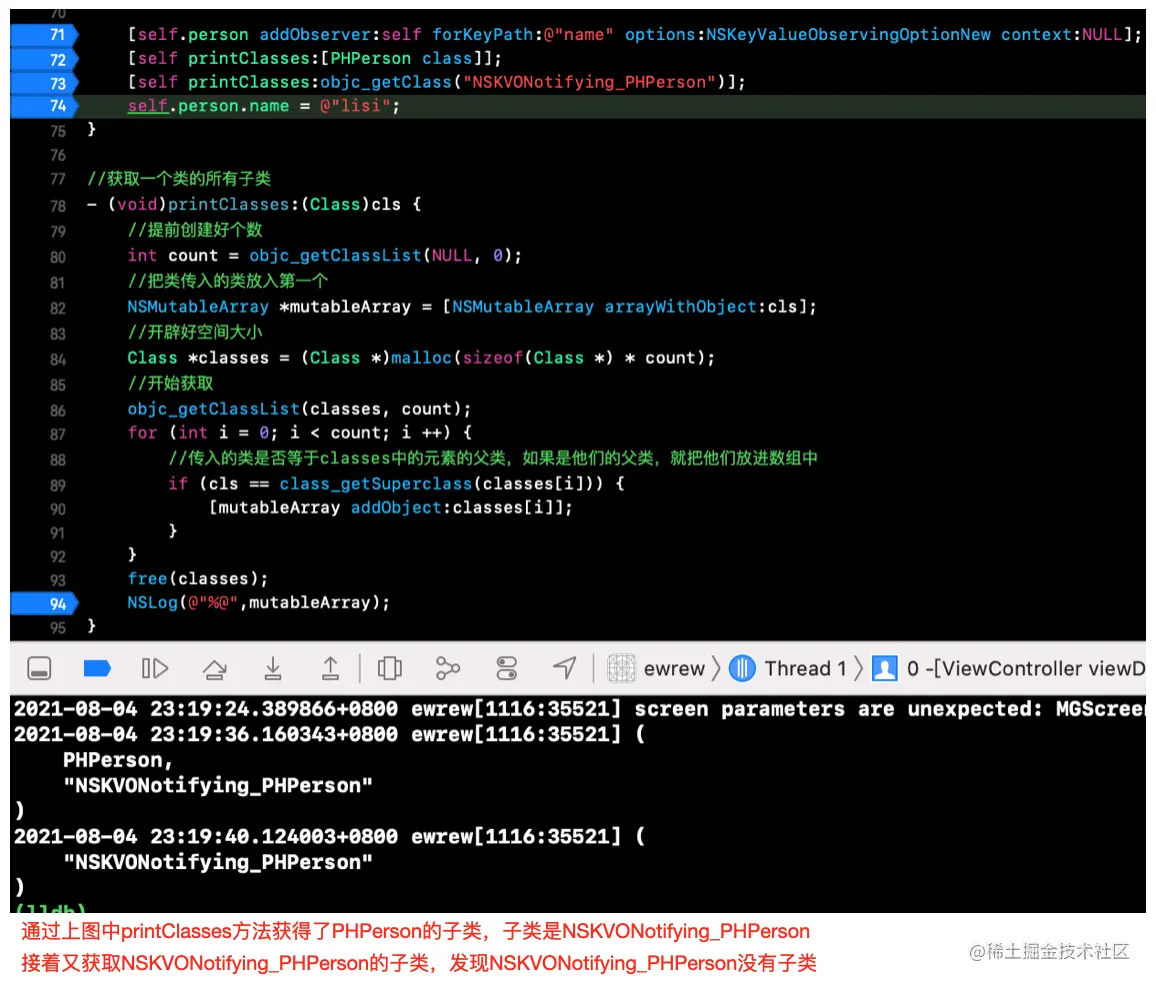Click the NSLog call on line 94
The height and width of the screenshot is (988, 1156).
click(153, 602)
